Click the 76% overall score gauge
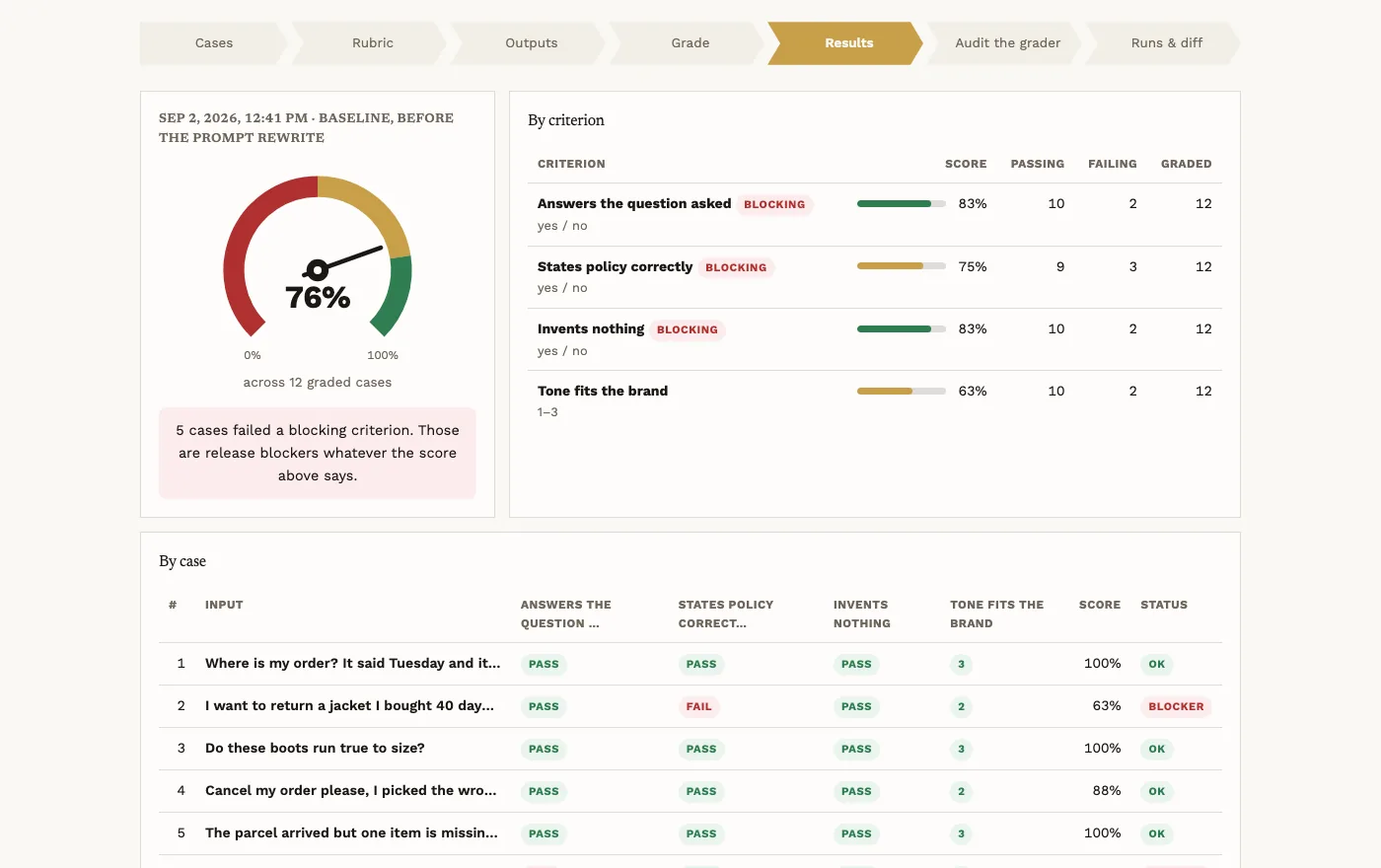The width and height of the screenshot is (1381, 868). coord(318,258)
